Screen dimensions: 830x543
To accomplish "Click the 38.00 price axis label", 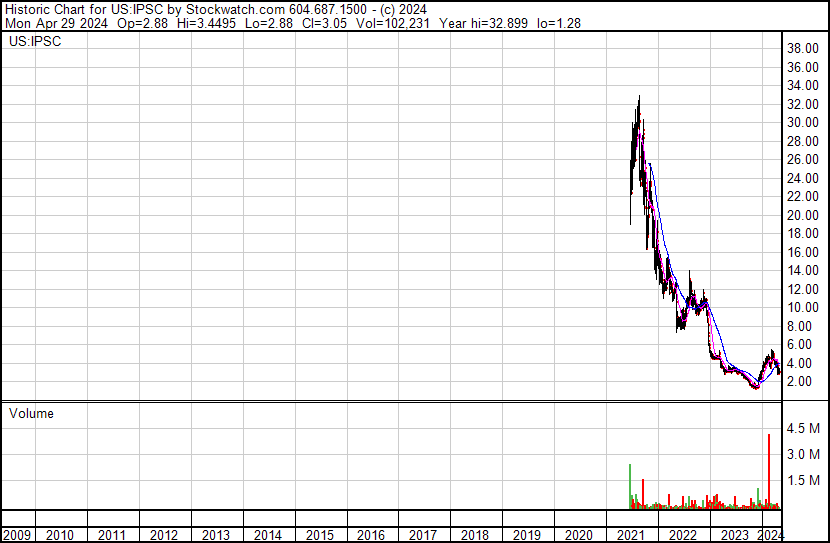I will (x=804, y=48).
